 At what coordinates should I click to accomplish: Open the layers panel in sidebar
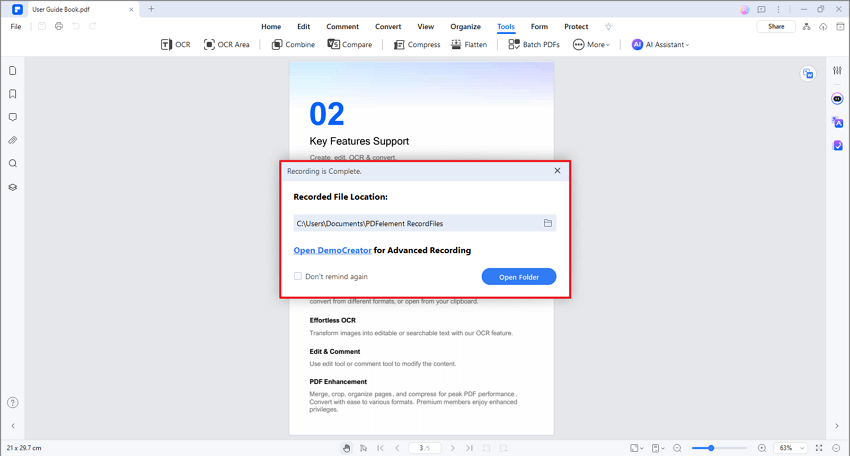12,187
